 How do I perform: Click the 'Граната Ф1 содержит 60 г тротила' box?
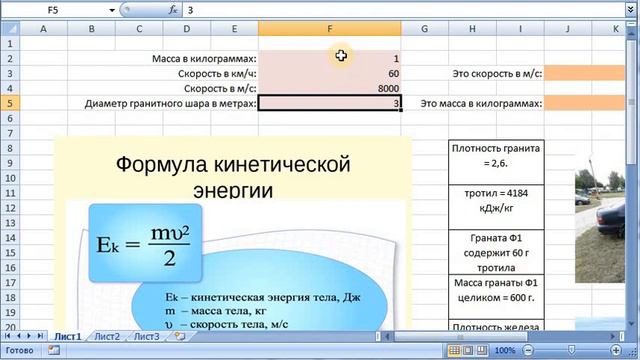click(496, 252)
